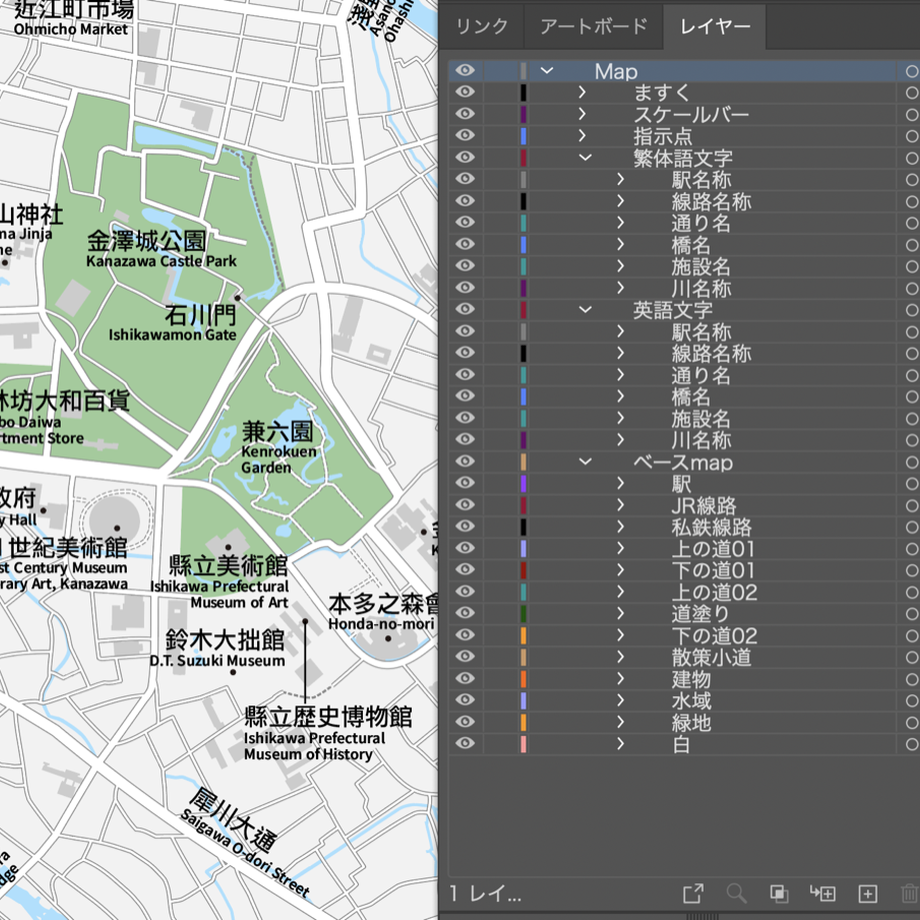920x920 pixels.
Task: Collapse the Map layer
Action: [547, 71]
